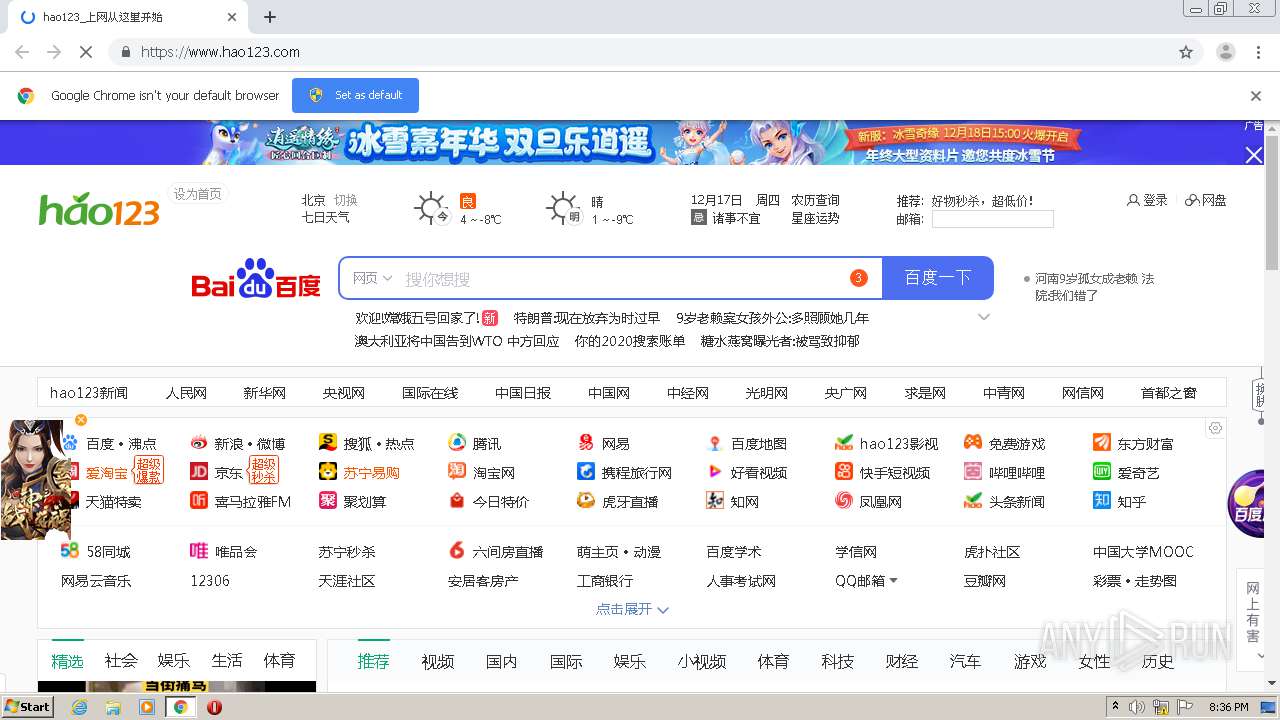Open the 网盘 link
This screenshot has width=1280, height=720.
click(1206, 200)
